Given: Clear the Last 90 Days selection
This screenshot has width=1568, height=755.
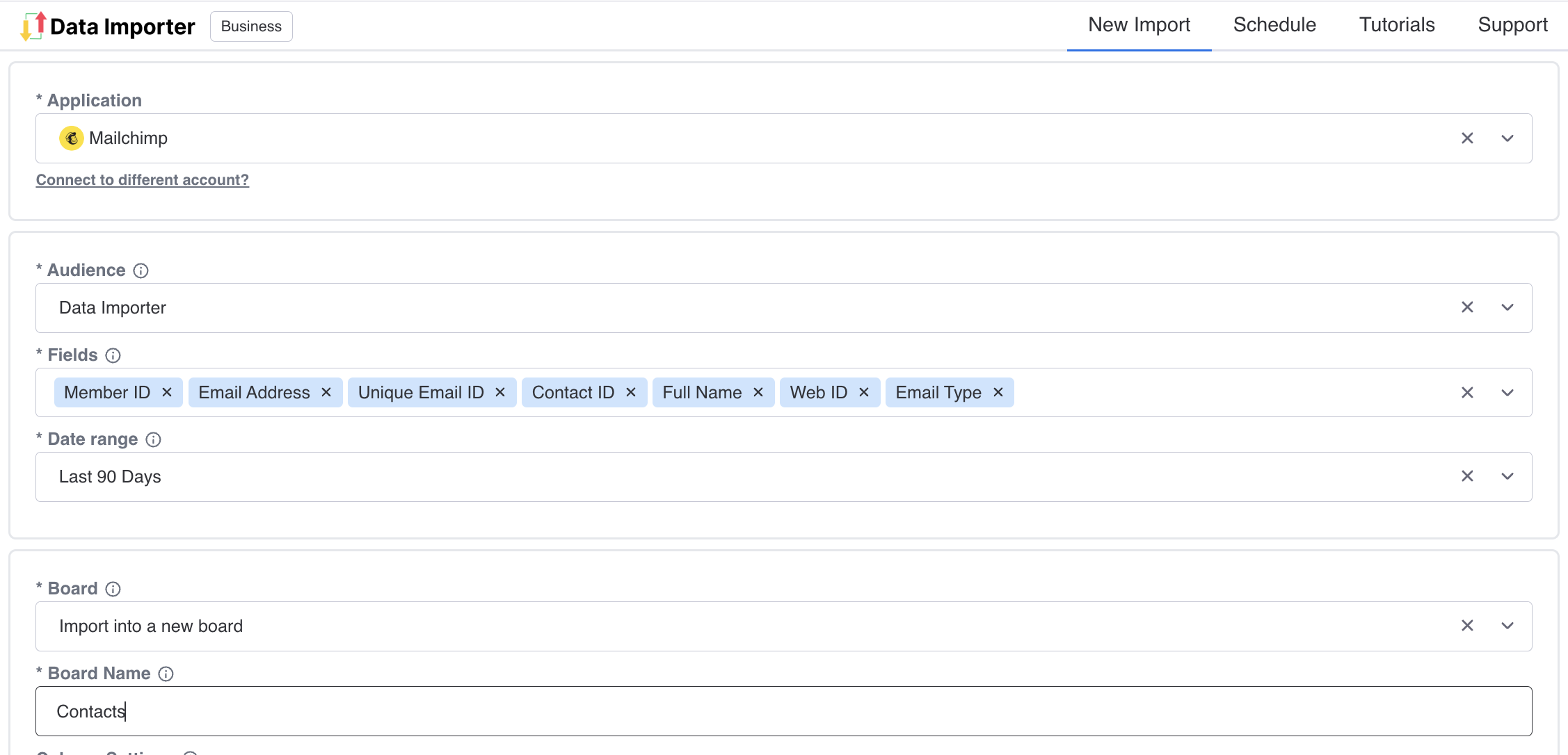Looking at the screenshot, I should 1467,476.
